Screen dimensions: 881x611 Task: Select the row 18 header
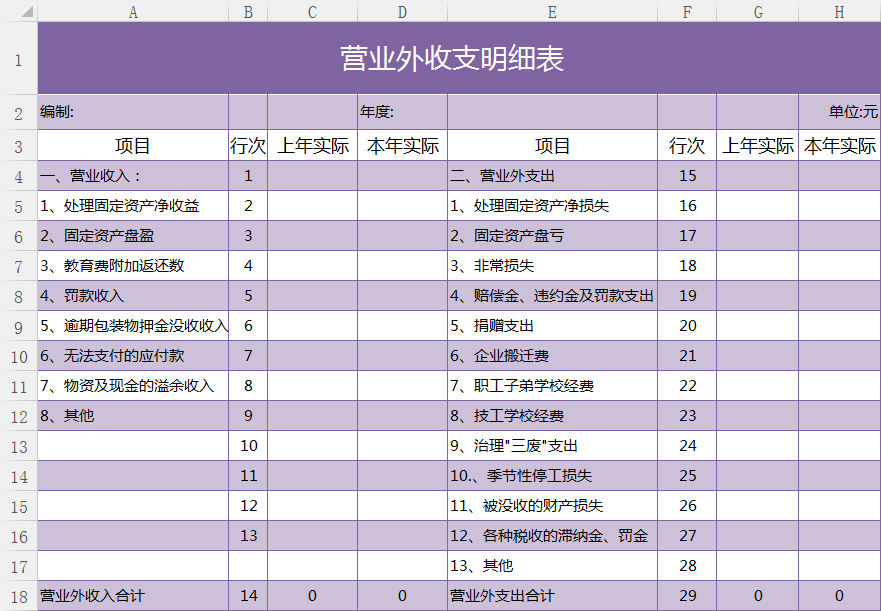click(x=18, y=596)
